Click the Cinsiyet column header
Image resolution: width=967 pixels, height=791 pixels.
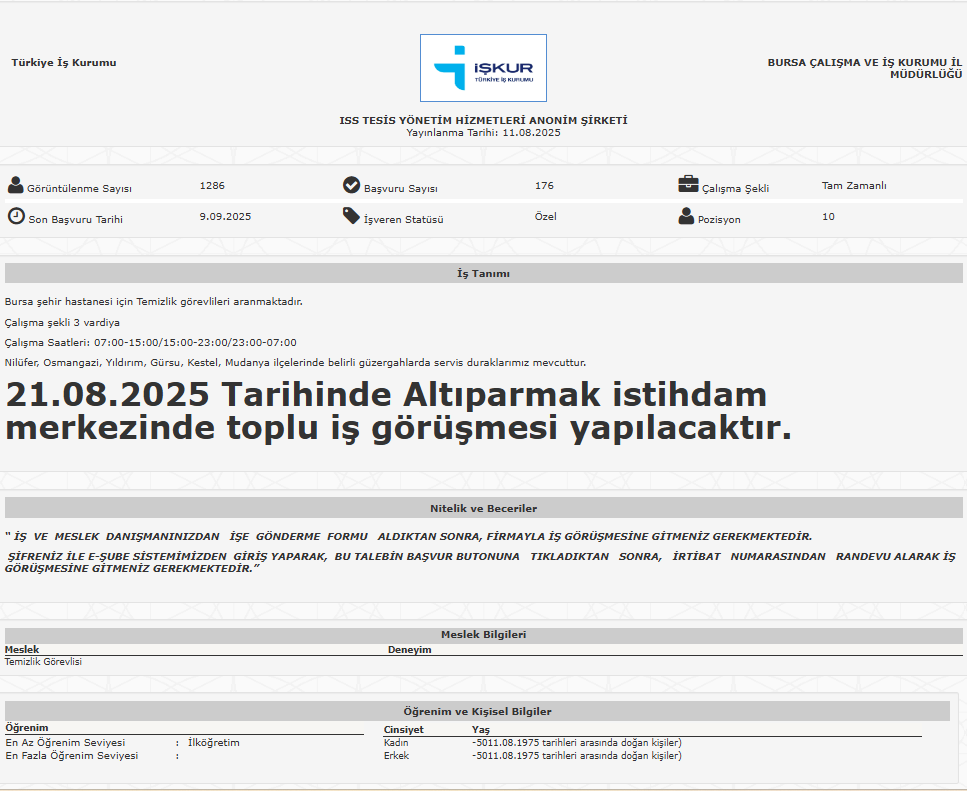pos(403,729)
